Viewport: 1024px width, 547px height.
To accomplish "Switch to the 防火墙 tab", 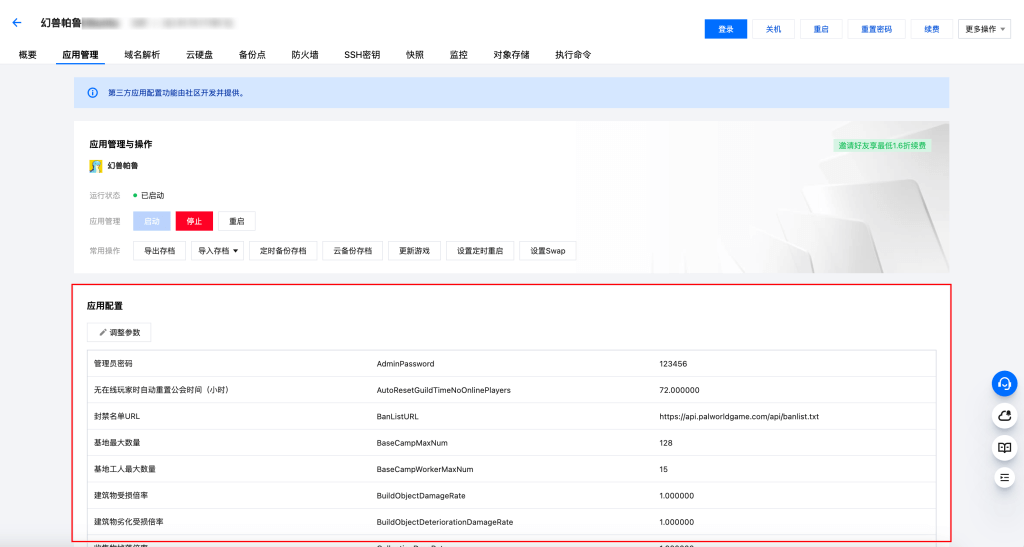I will (307, 55).
